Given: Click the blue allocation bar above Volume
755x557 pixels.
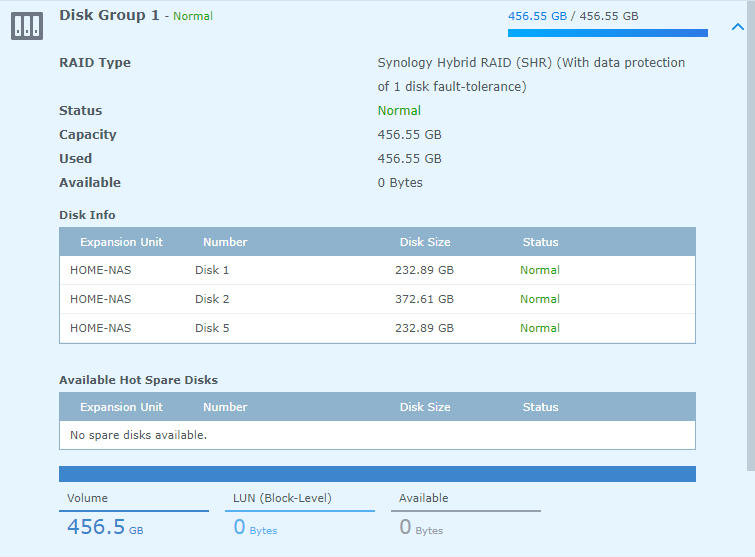Looking at the screenshot, I should tap(378, 474).
